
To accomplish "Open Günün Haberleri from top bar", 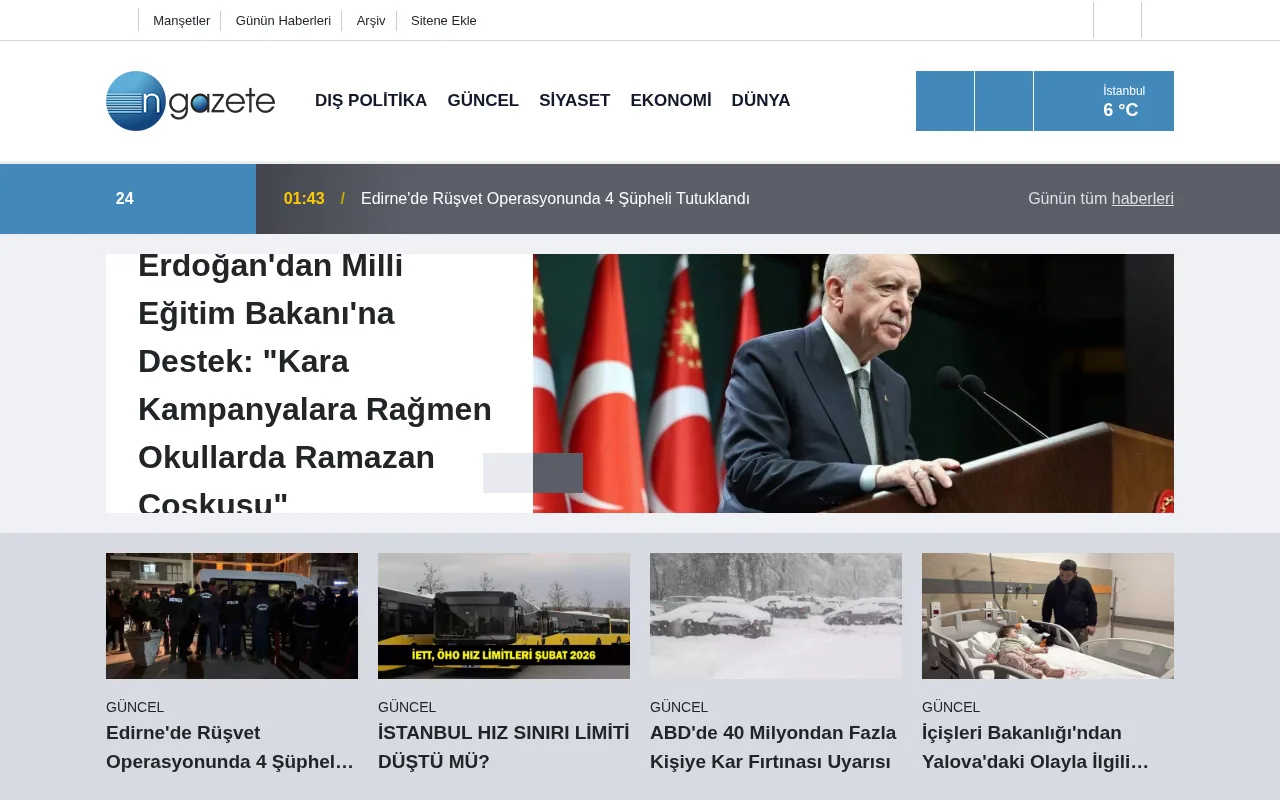I will pos(283,20).
